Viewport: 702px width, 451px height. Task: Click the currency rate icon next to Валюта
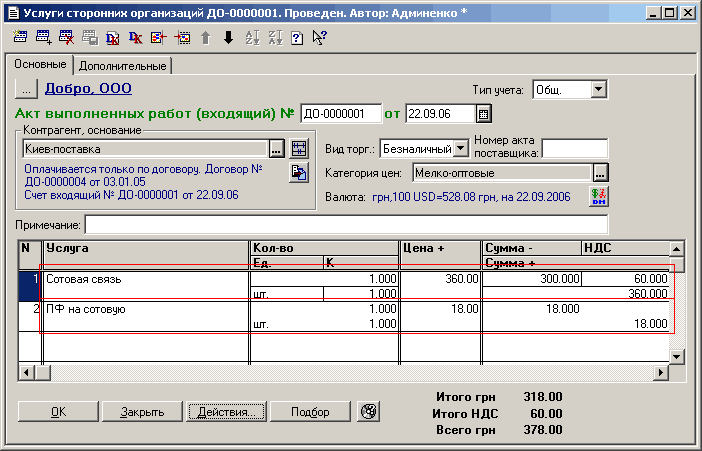point(600,196)
